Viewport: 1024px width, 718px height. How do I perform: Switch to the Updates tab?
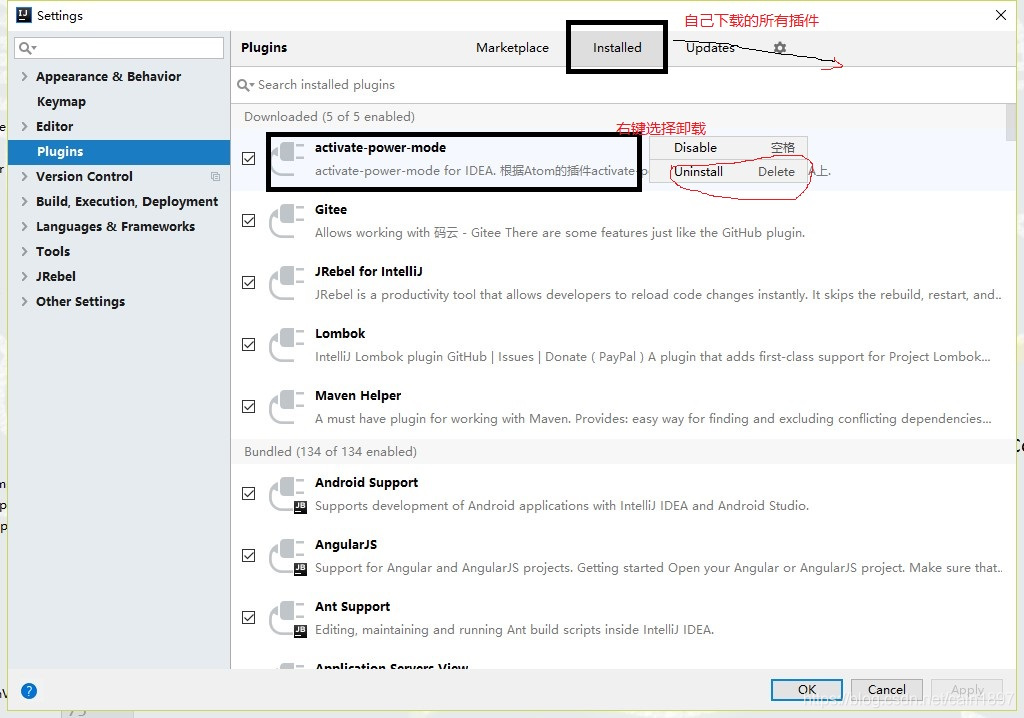point(710,48)
